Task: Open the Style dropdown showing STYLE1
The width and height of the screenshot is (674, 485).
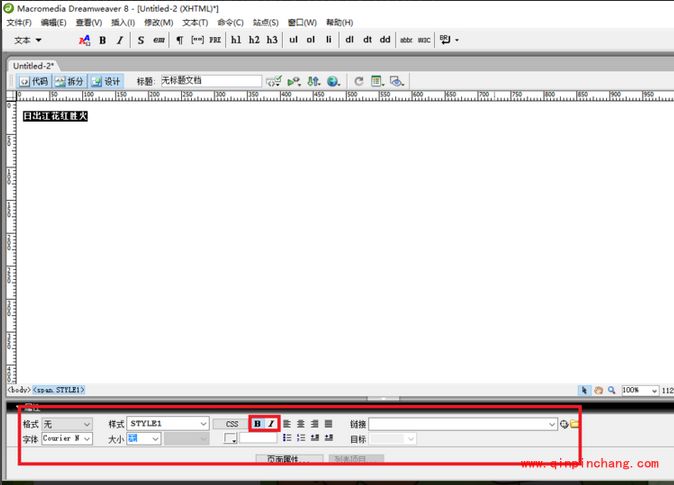Action: [167, 424]
